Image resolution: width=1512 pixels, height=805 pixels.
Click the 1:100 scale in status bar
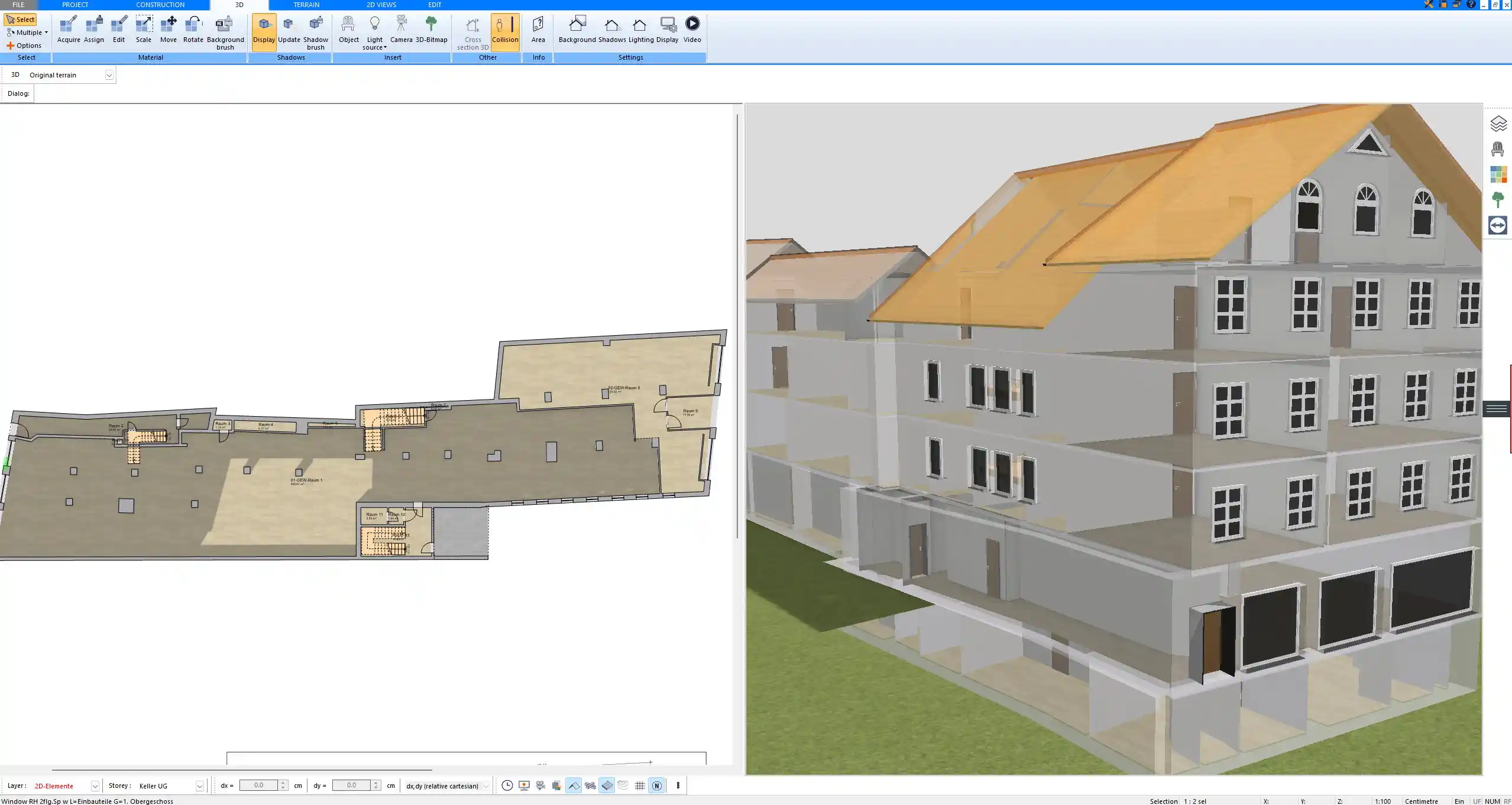(x=1383, y=801)
